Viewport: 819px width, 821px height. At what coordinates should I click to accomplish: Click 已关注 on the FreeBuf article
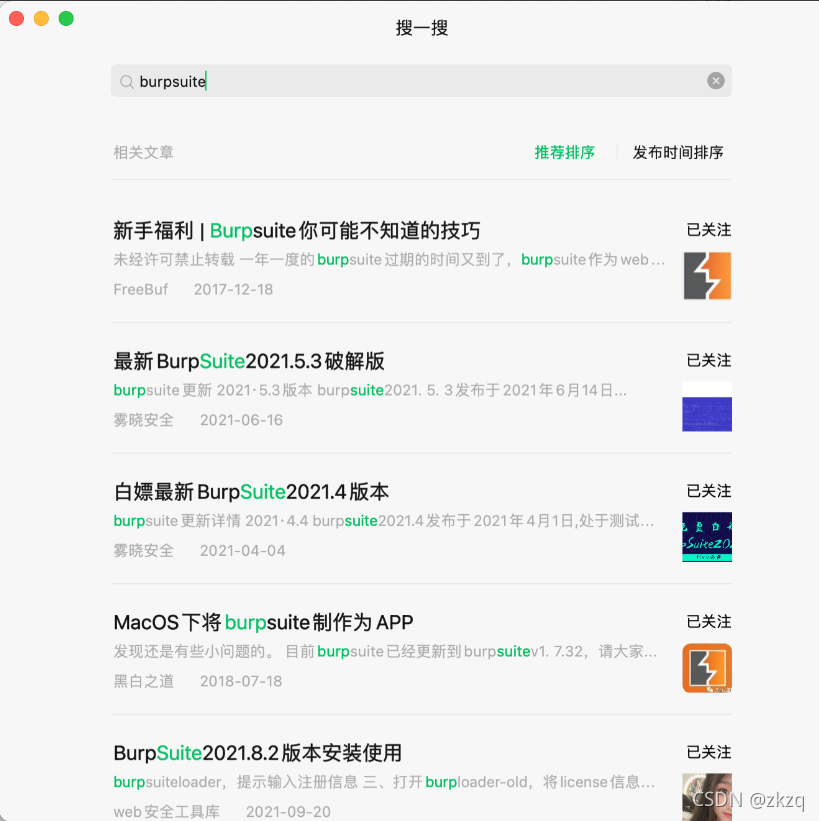click(709, 230)
